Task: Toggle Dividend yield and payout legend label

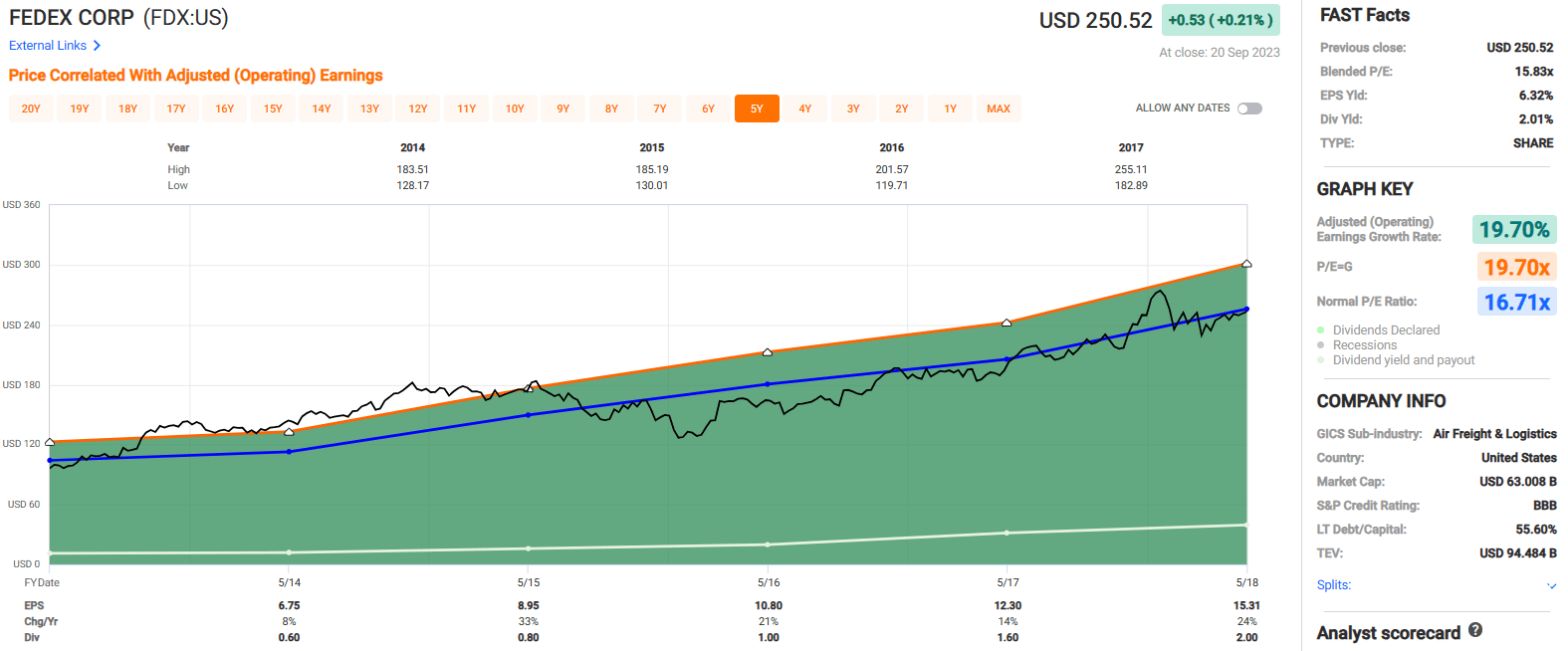Action: pos(1404,360)
